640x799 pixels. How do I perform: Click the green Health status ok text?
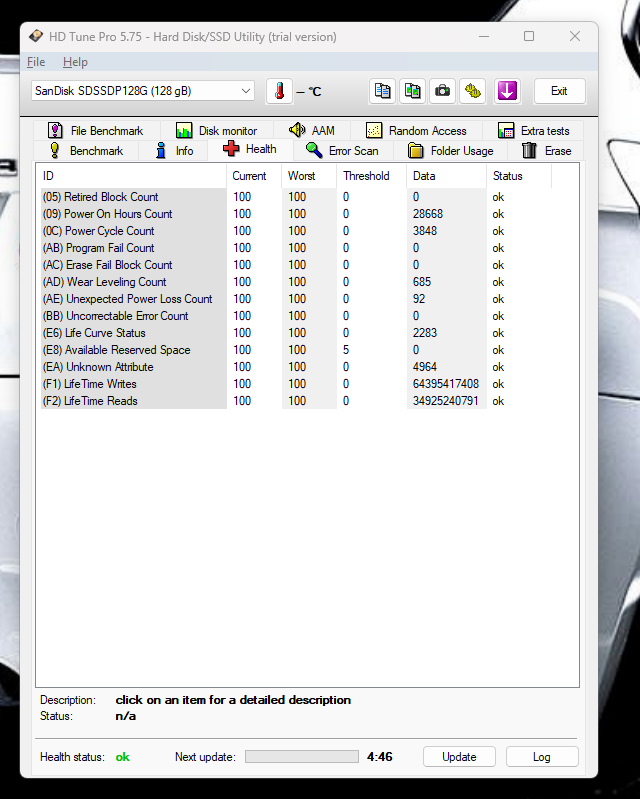coord(123,757)
